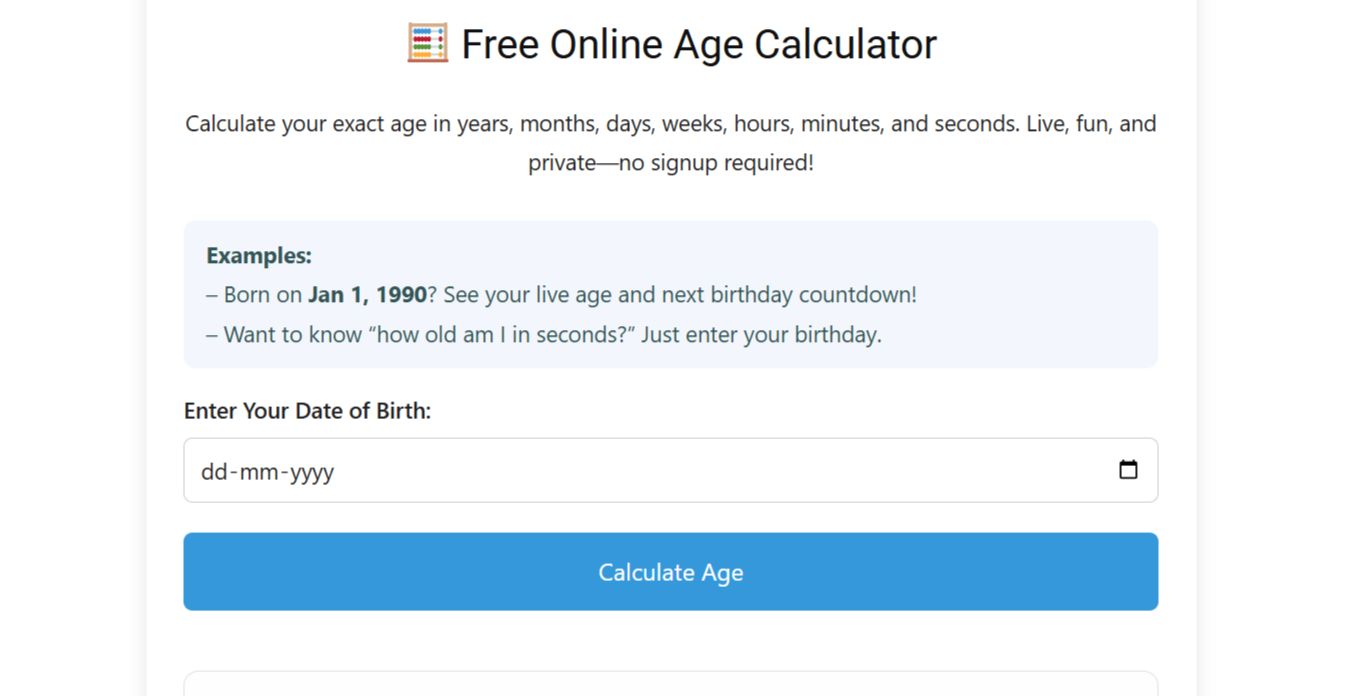Image resolution: width=1365 pixels, height=696 pixels.
Task: Click the Calculate Age button
Action: [671, 572]
